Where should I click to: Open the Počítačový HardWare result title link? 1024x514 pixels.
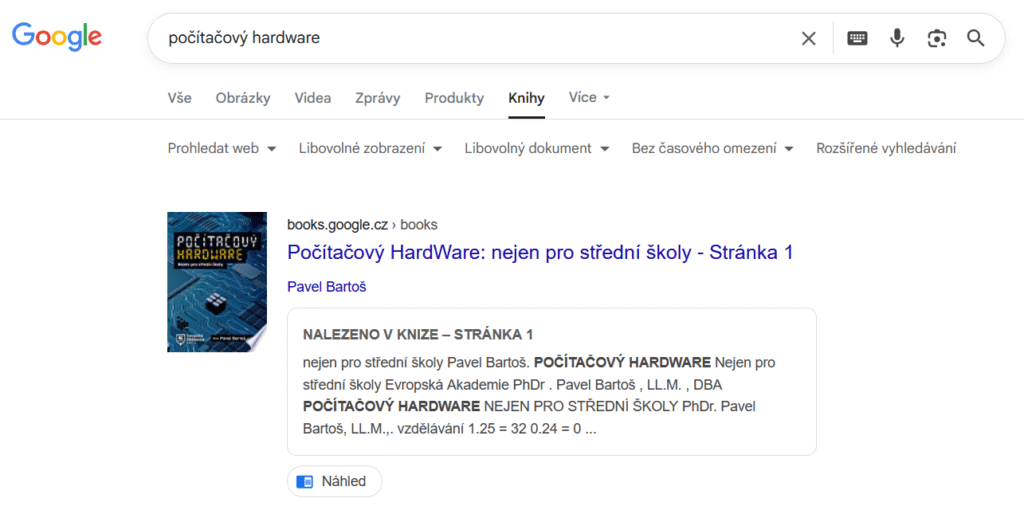(x=540, y=252)
